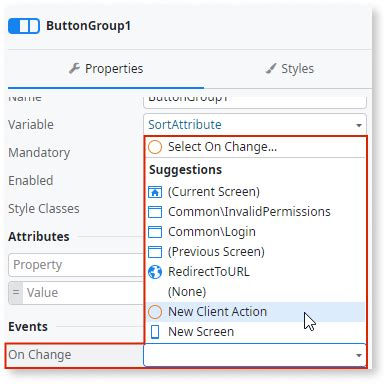
Task: Click the equals sign icon beside Value
Action: [x=16, y=292]
